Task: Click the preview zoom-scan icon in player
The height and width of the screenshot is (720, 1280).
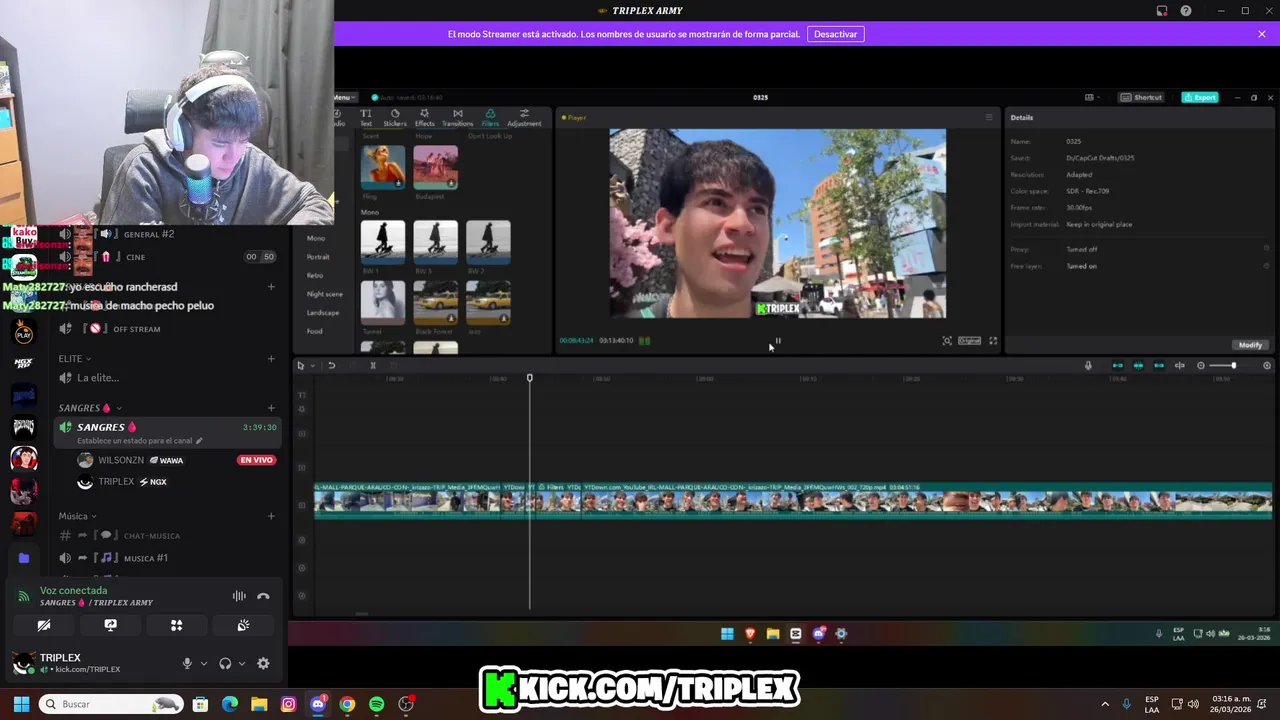Action: click(x=947, y=341)
